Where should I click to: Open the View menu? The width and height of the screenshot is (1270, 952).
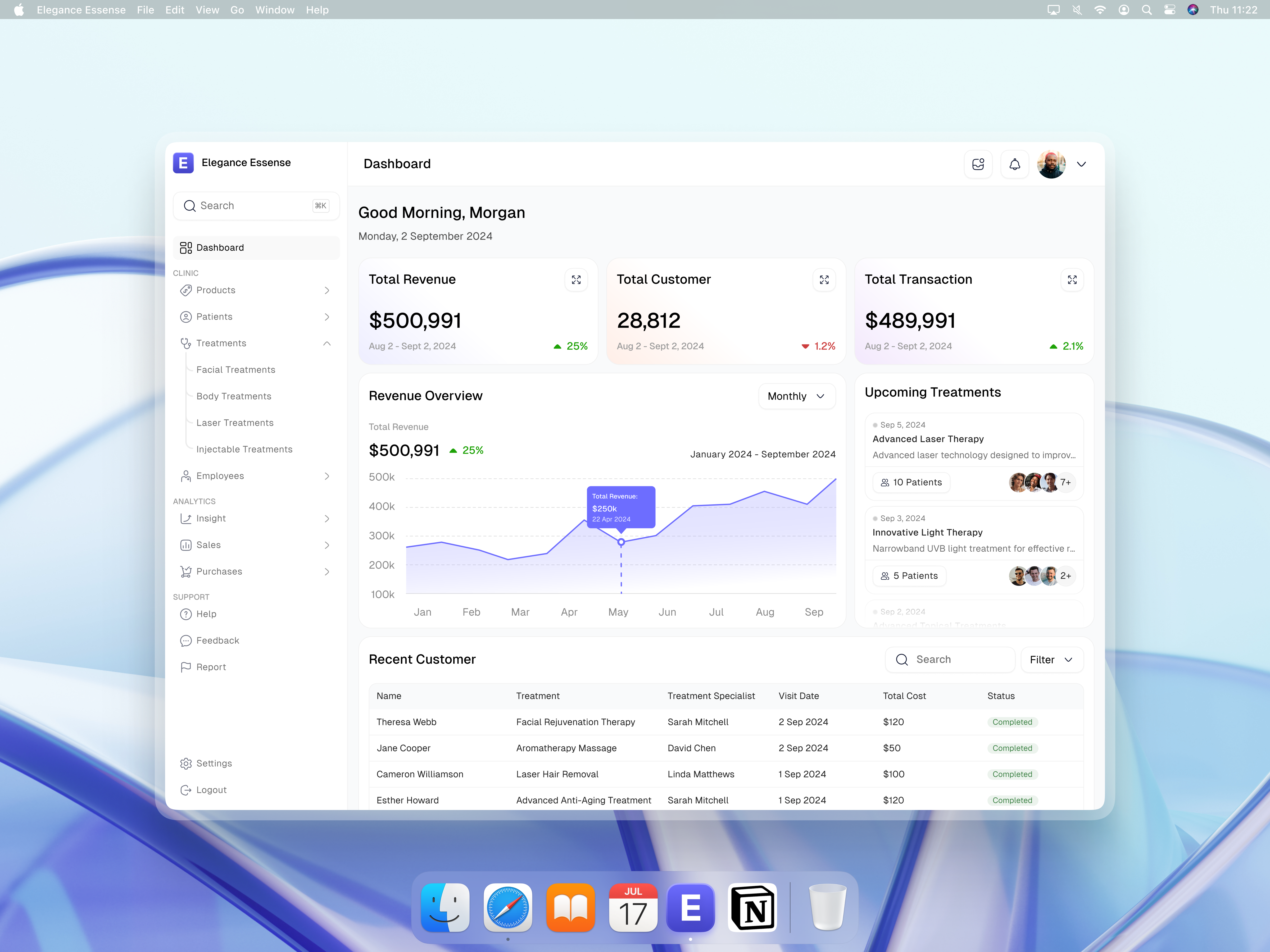click(x=207, y=10)
